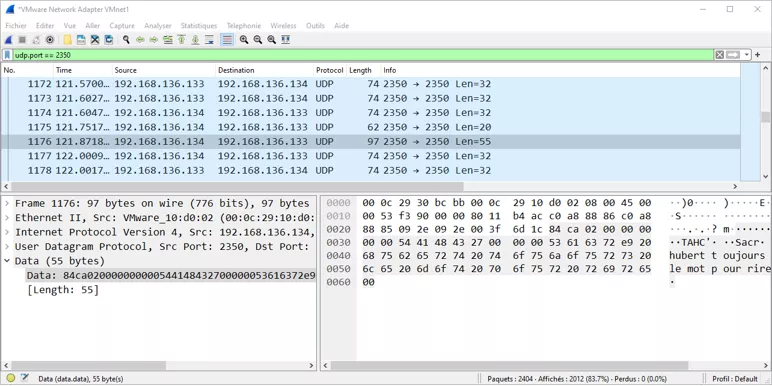Open the Outils menu
Viewport: 772px width, 386px height.
pyautogui.click(x=316, y=26)
